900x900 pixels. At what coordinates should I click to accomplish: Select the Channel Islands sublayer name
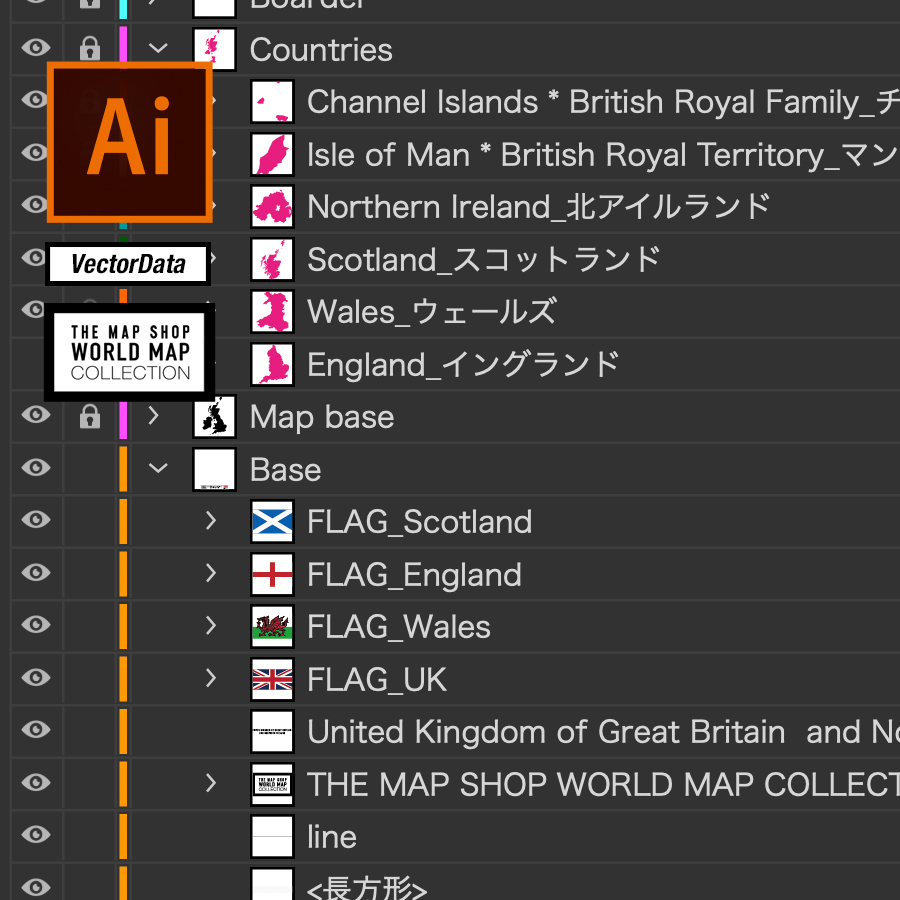click(x=603, y=102)
